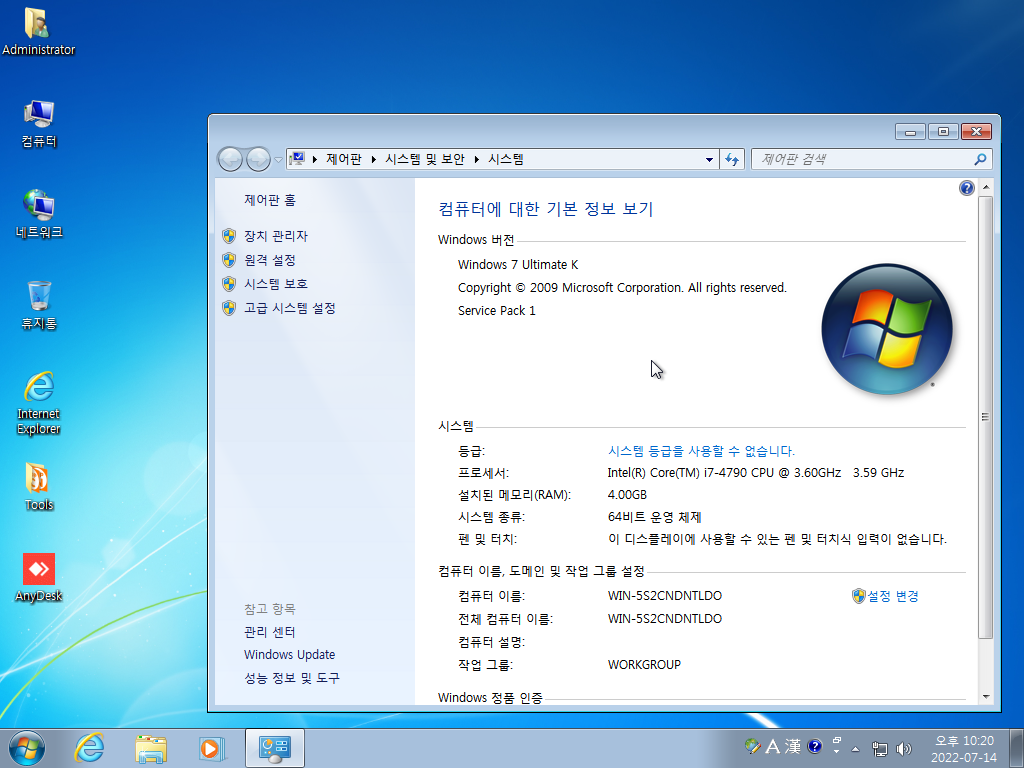Select the Control Panel taskbar button

pos(275,748)
